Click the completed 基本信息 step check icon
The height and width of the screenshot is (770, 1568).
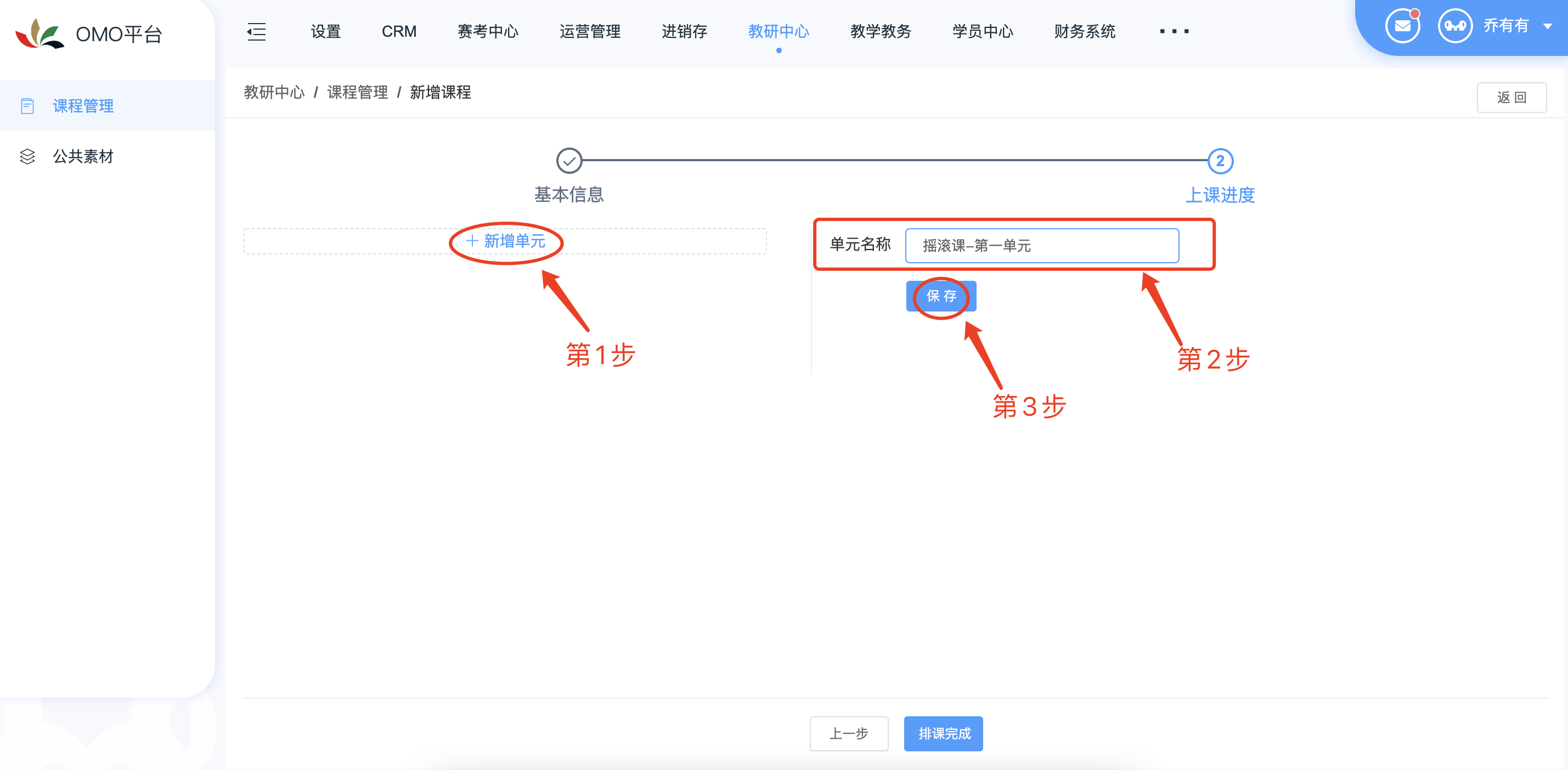[x=569, y=161]
